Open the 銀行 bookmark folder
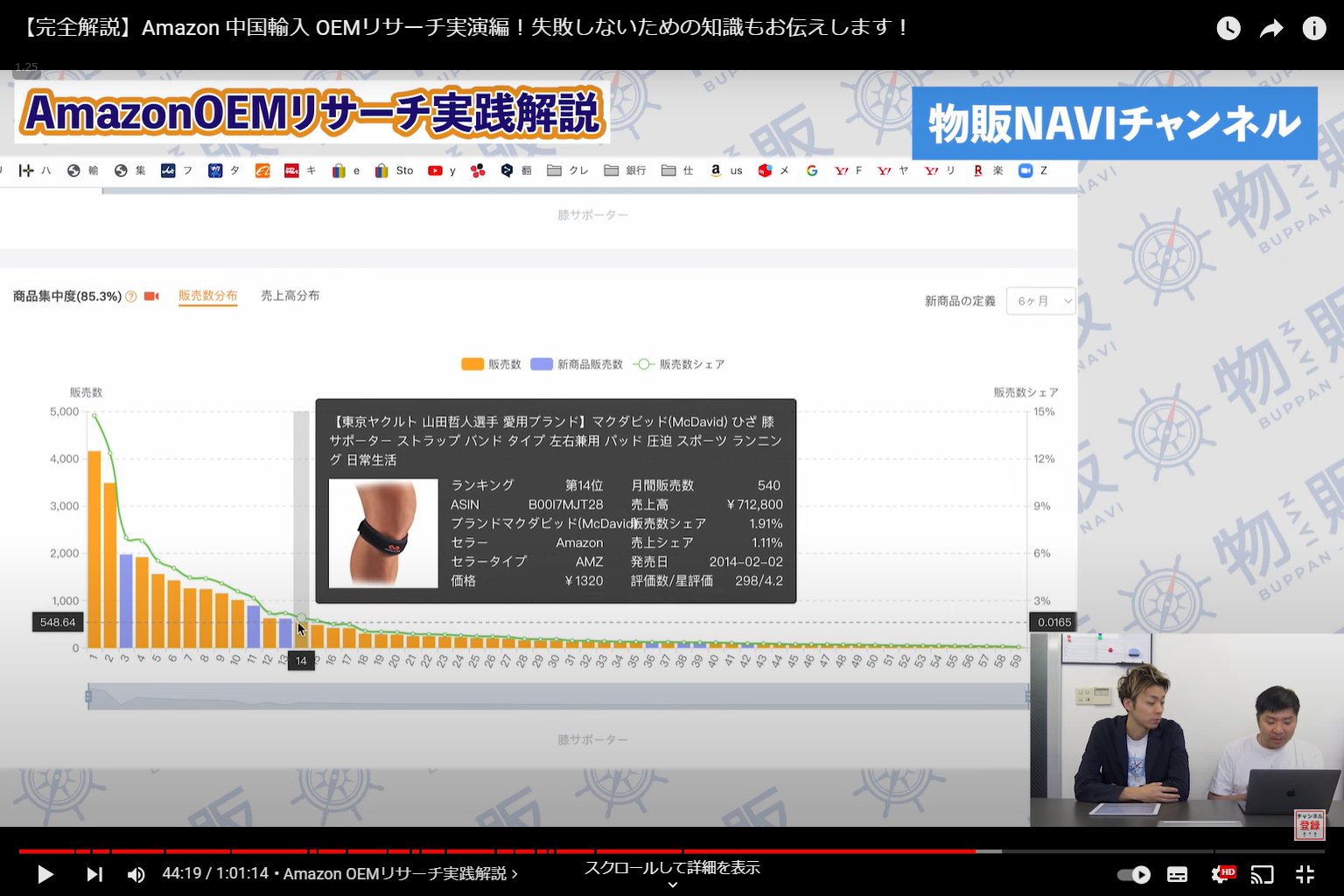The width and height of the screenshot is (1344, 896). pos(625,171)
